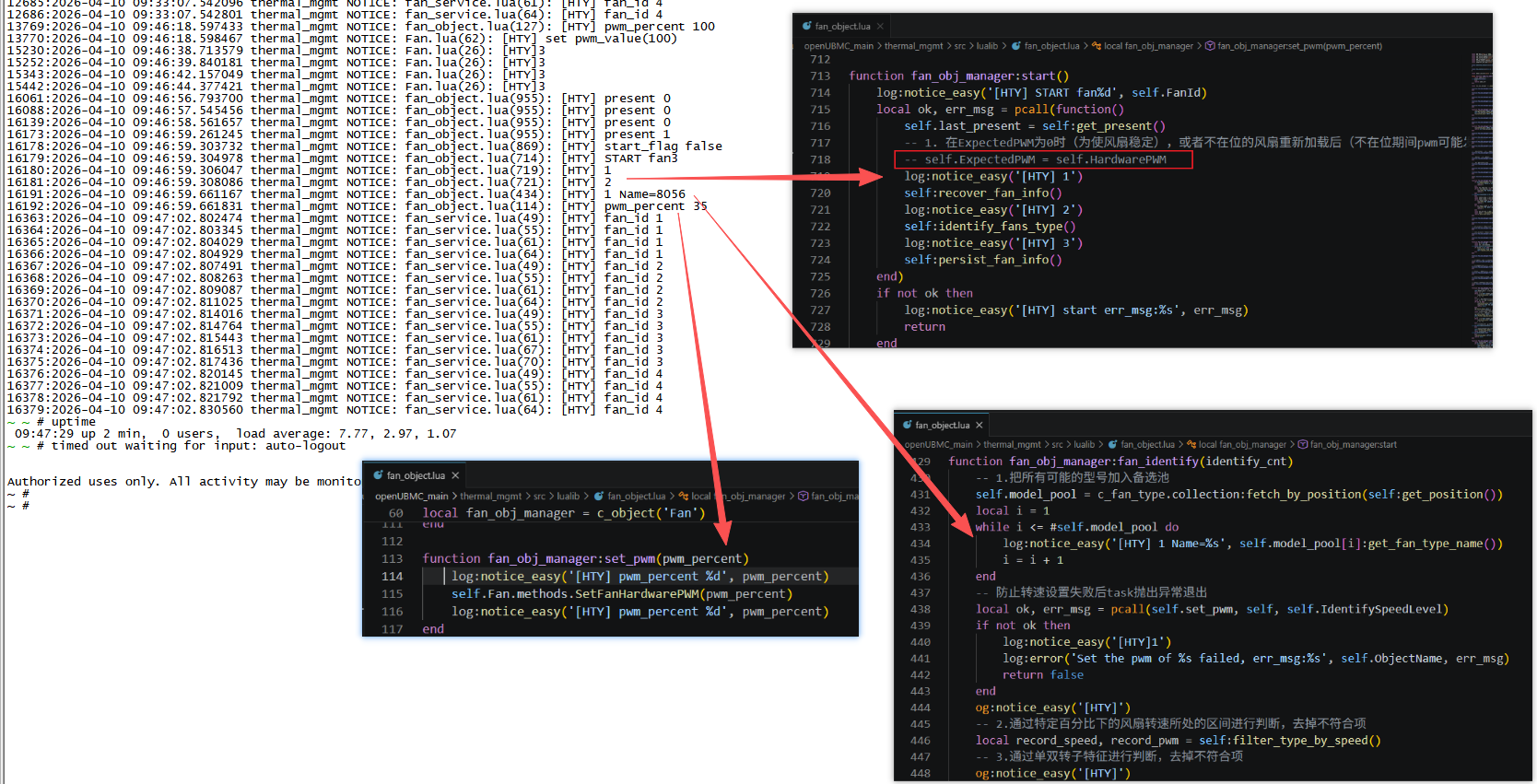Click Lua file icon on bottom-right editor's tab
The height and width of the screenshot is (784, 1537).
click(x=908, y=425)
